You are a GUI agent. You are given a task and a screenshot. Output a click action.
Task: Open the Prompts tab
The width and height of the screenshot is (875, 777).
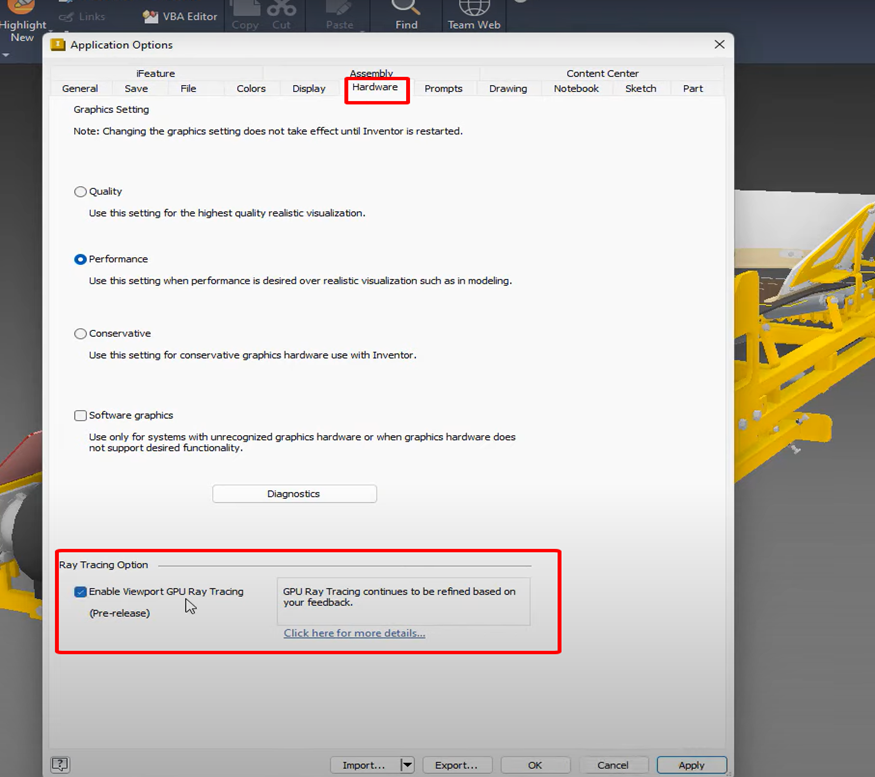(x=443, y=88)
